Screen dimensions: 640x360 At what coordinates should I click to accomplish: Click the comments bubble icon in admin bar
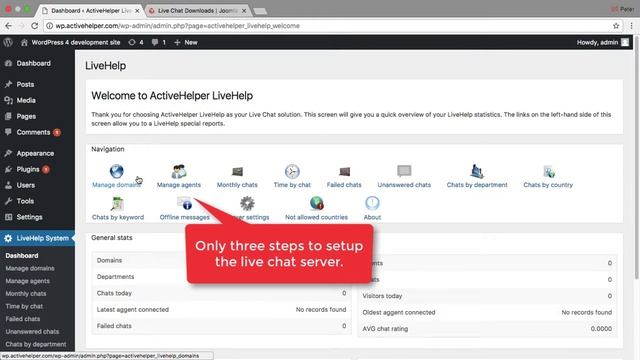[x=155, y=42]
